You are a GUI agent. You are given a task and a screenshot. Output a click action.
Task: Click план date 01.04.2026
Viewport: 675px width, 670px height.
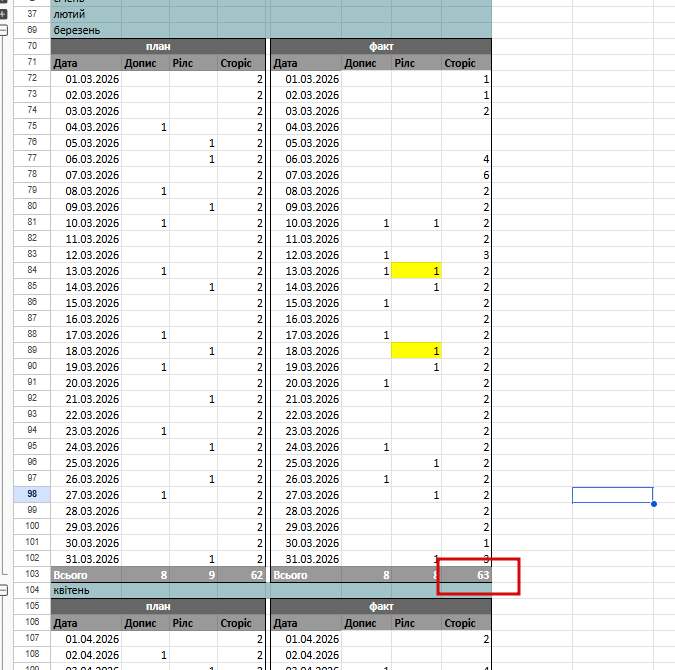point(86,639)
